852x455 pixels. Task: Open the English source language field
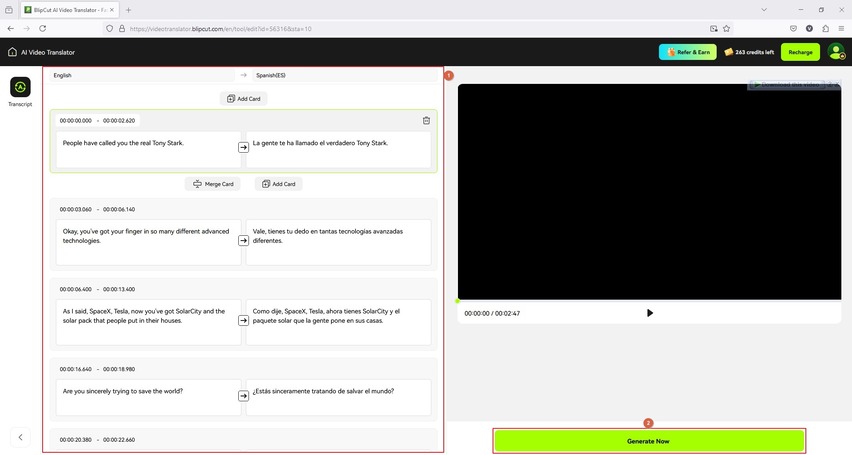click(x=140, y=75)
